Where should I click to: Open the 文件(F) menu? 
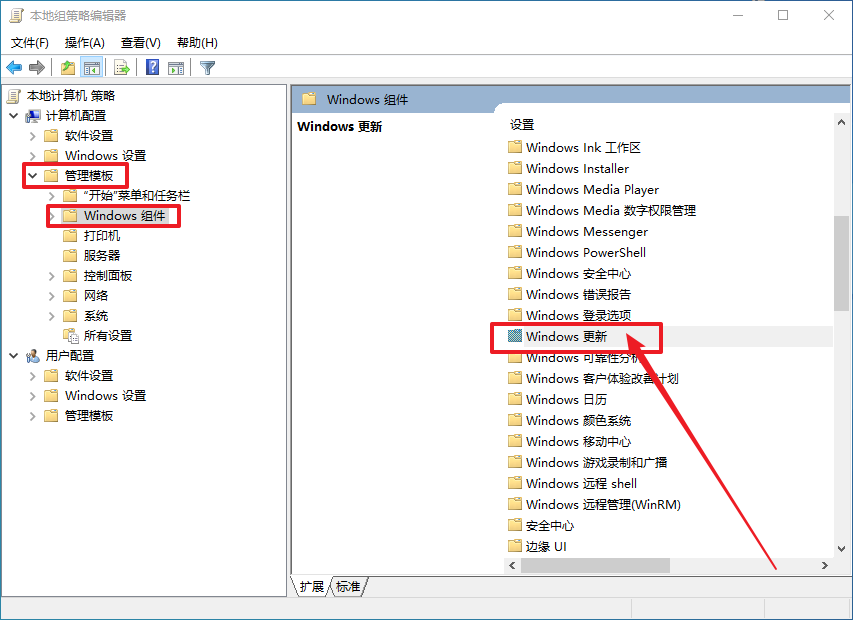pos(29,42)
